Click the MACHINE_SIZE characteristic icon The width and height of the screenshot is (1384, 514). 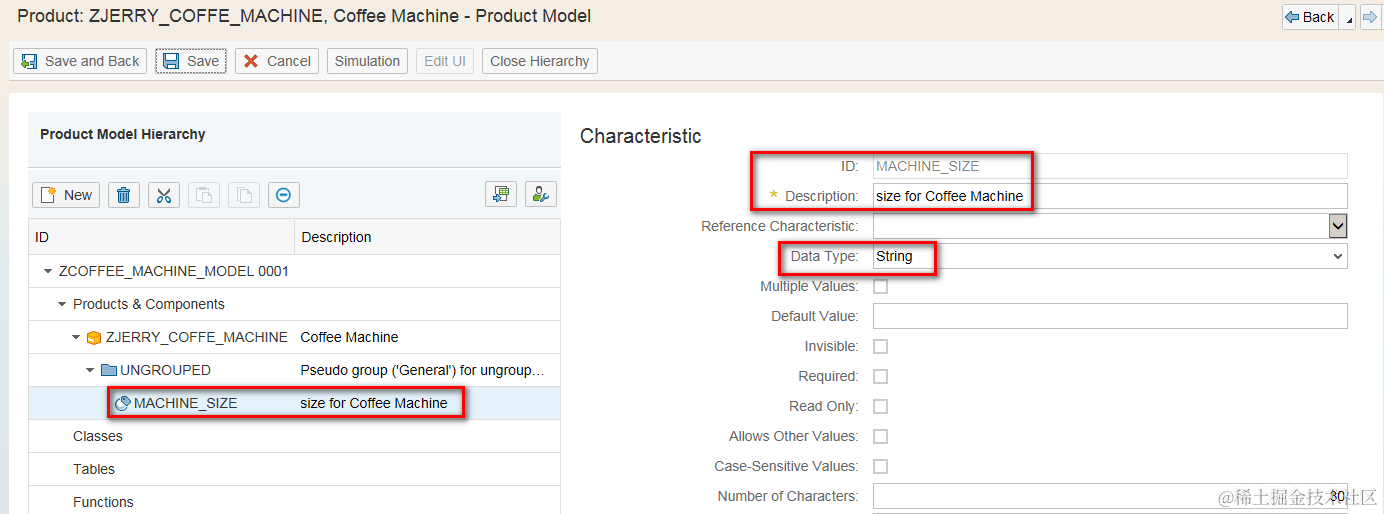click(123, 403)
